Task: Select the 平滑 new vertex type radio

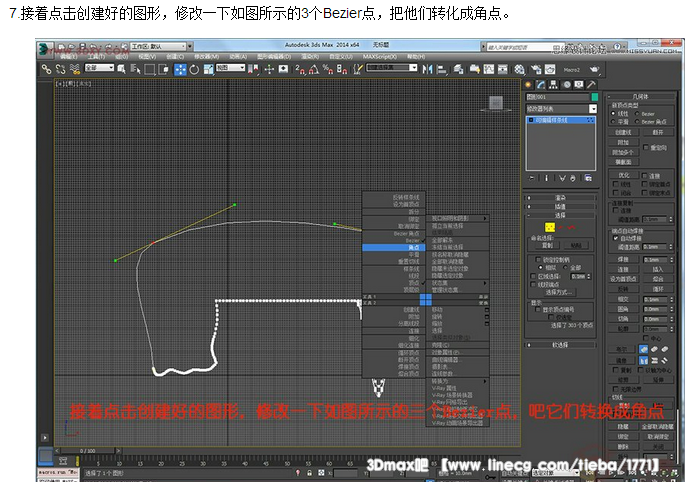Action: (x=613, y=121)
